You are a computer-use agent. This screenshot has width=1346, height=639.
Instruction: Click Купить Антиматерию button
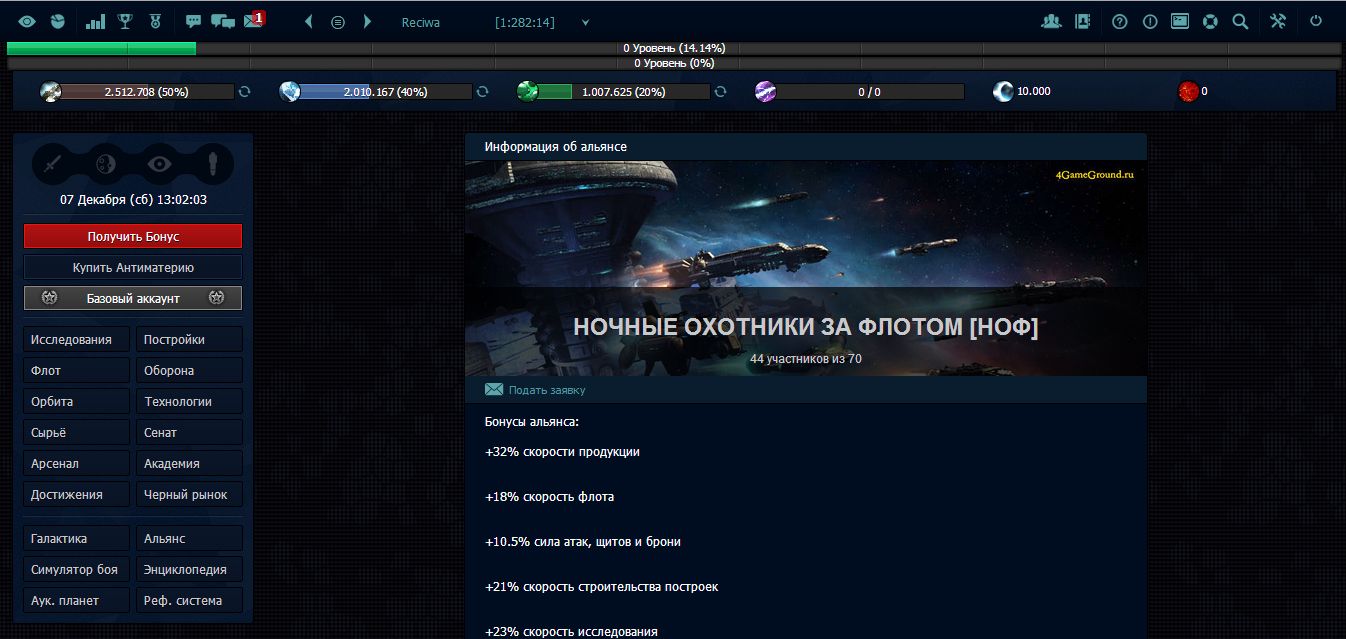tap(133, 267)
